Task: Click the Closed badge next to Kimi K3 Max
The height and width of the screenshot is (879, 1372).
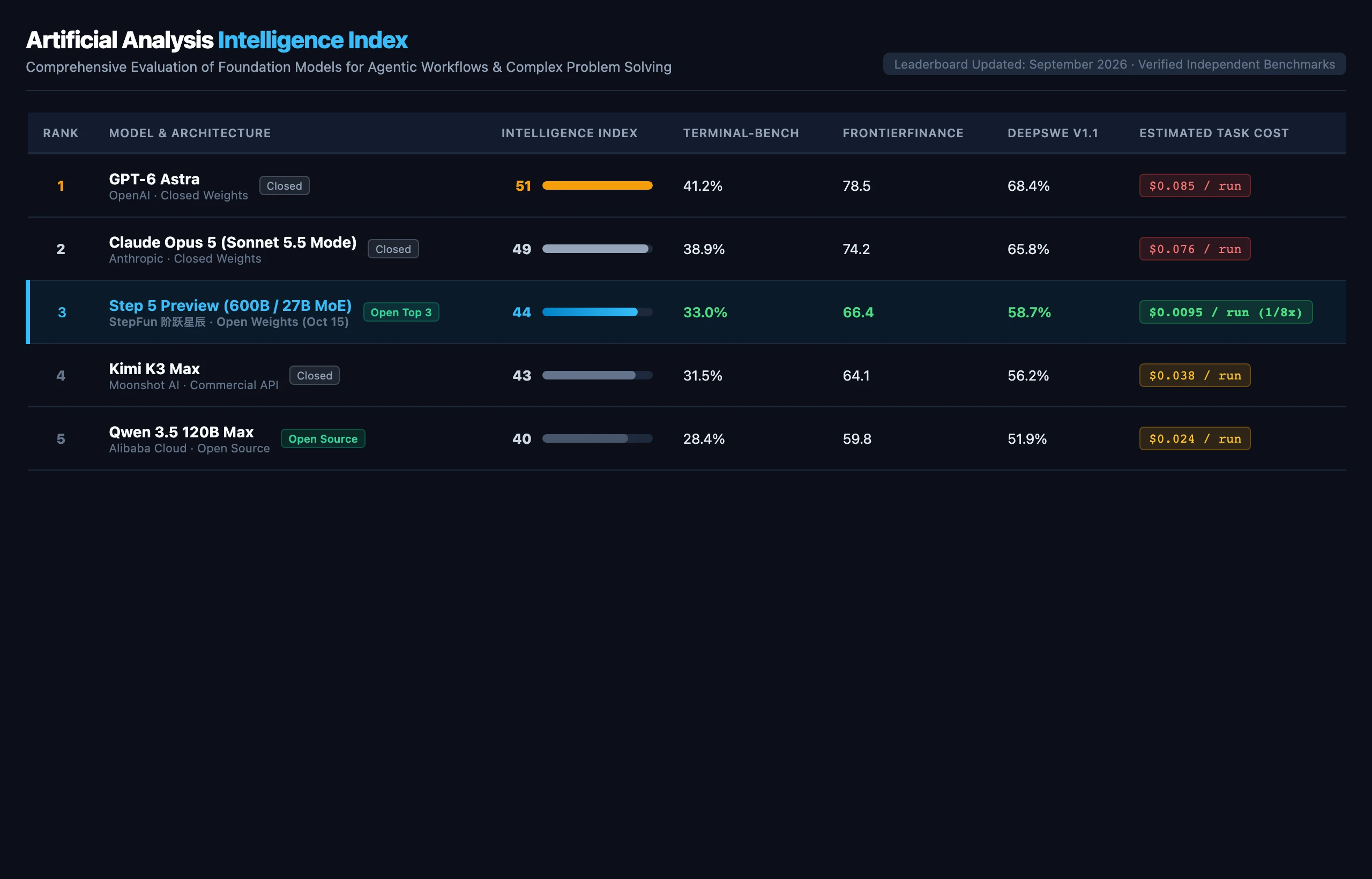Action: [315, 376]
